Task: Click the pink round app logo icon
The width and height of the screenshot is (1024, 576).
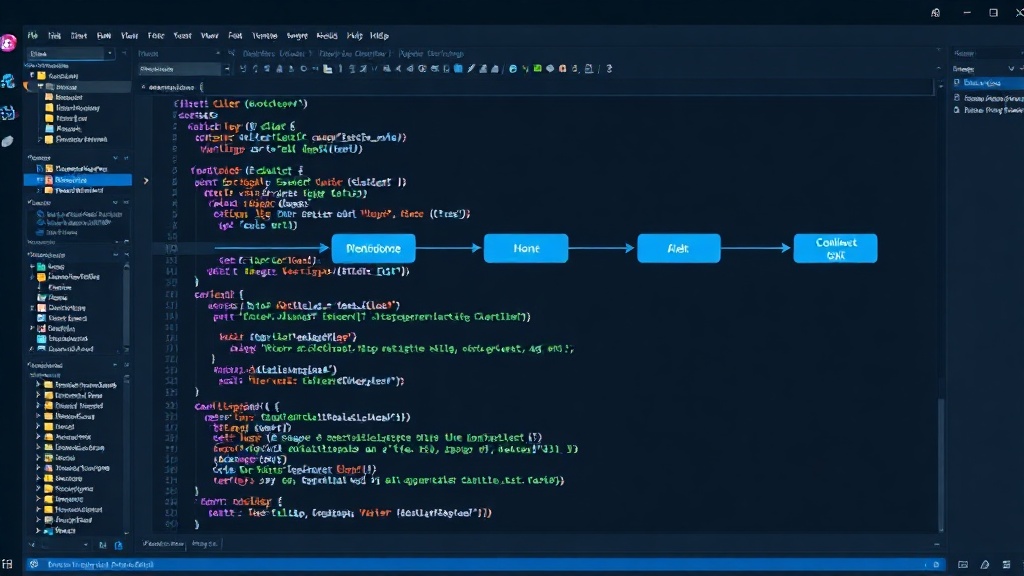Action: point(8,43)
